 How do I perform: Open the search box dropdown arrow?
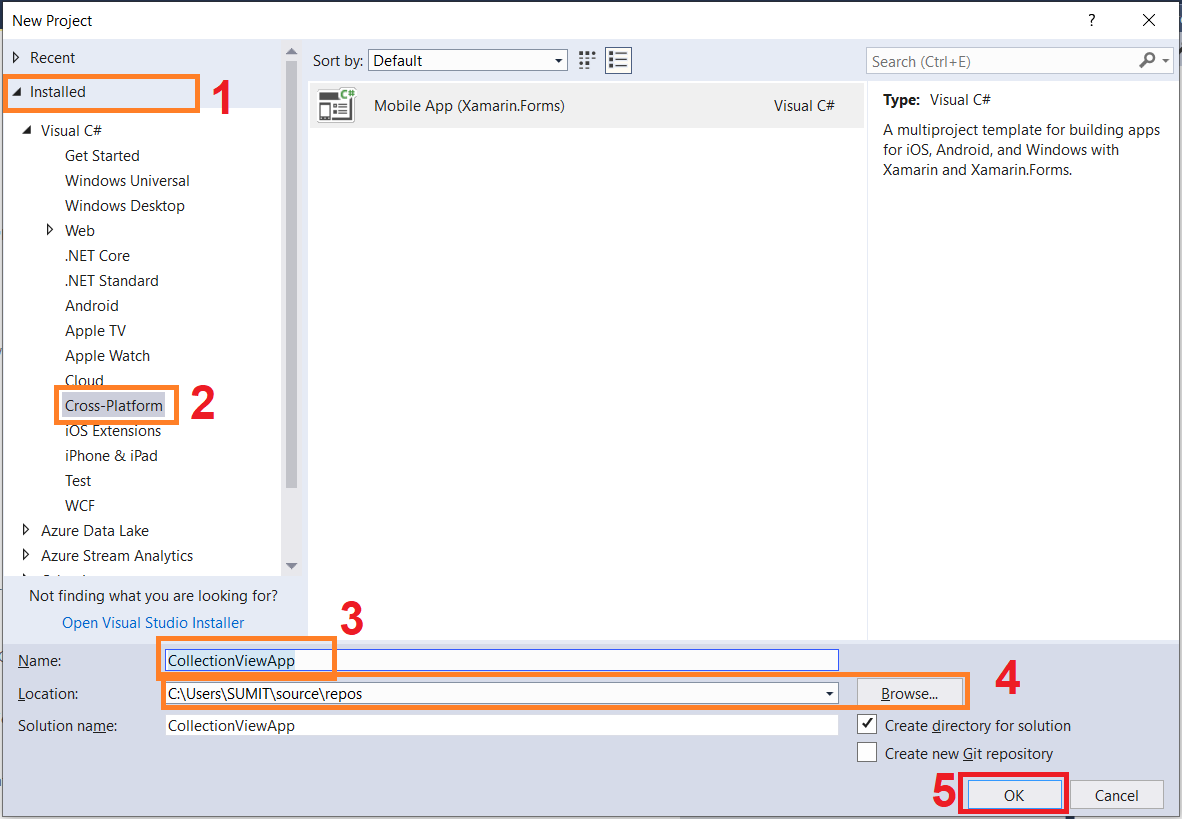1166,60
